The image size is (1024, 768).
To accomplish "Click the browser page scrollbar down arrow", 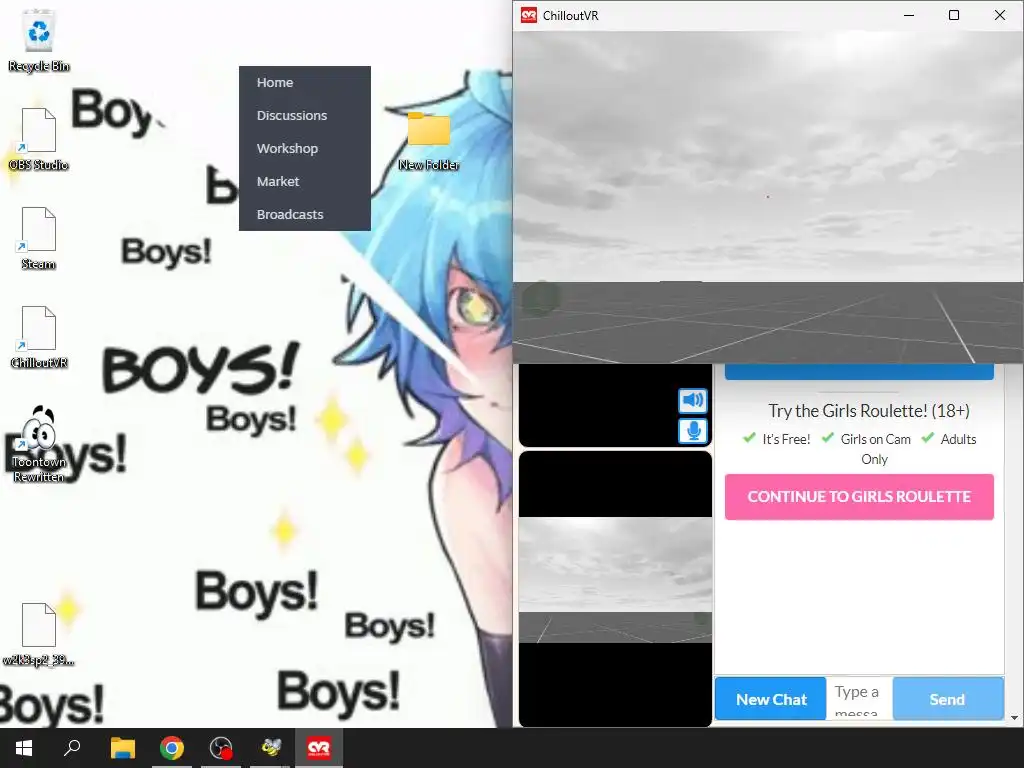I will (x=1014, y=718).
